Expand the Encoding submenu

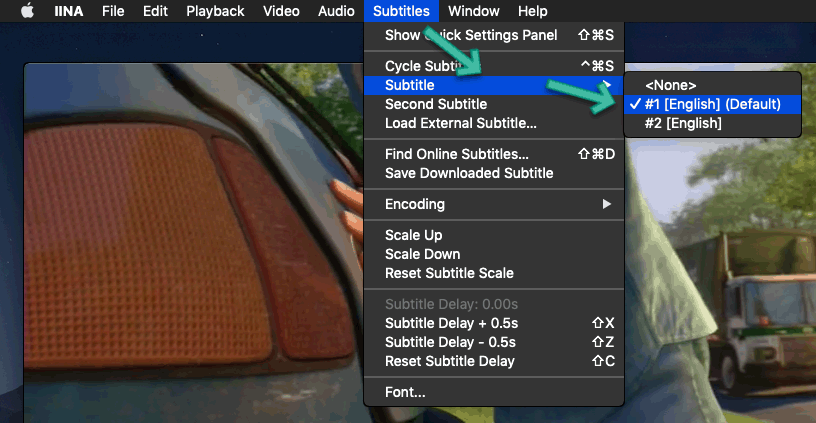click(494, 204)
